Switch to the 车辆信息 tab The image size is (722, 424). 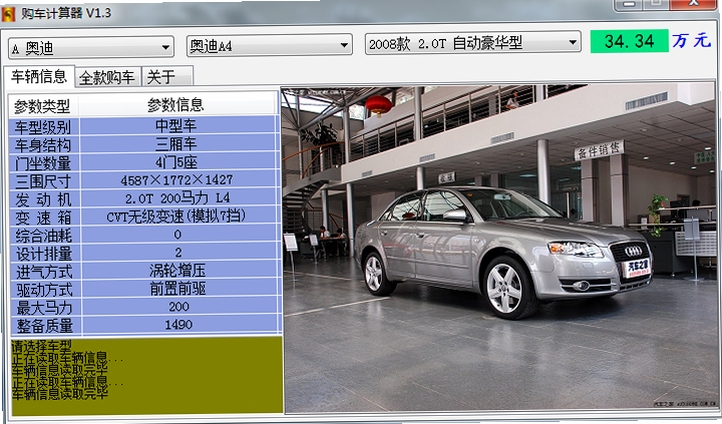[x=39, y=76]
